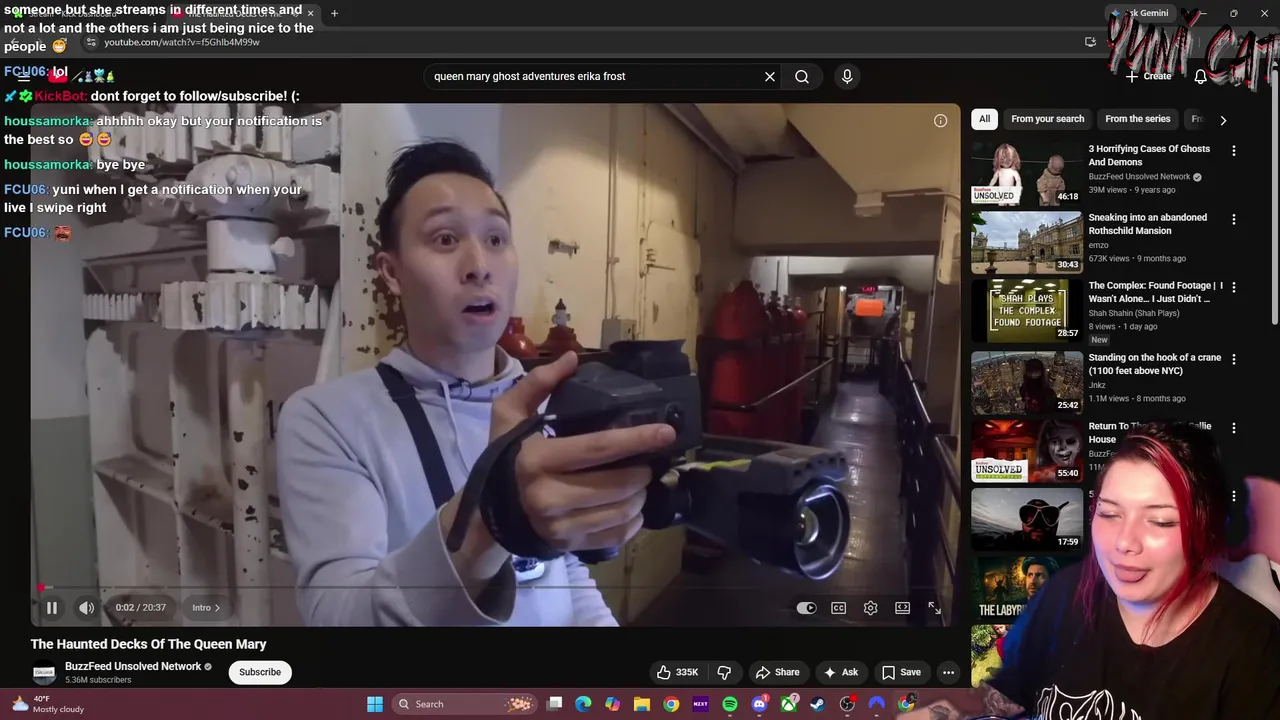Open the 17:59 video thumbnail
This screenshot has width=1280, height=720.
(1026, 519)
